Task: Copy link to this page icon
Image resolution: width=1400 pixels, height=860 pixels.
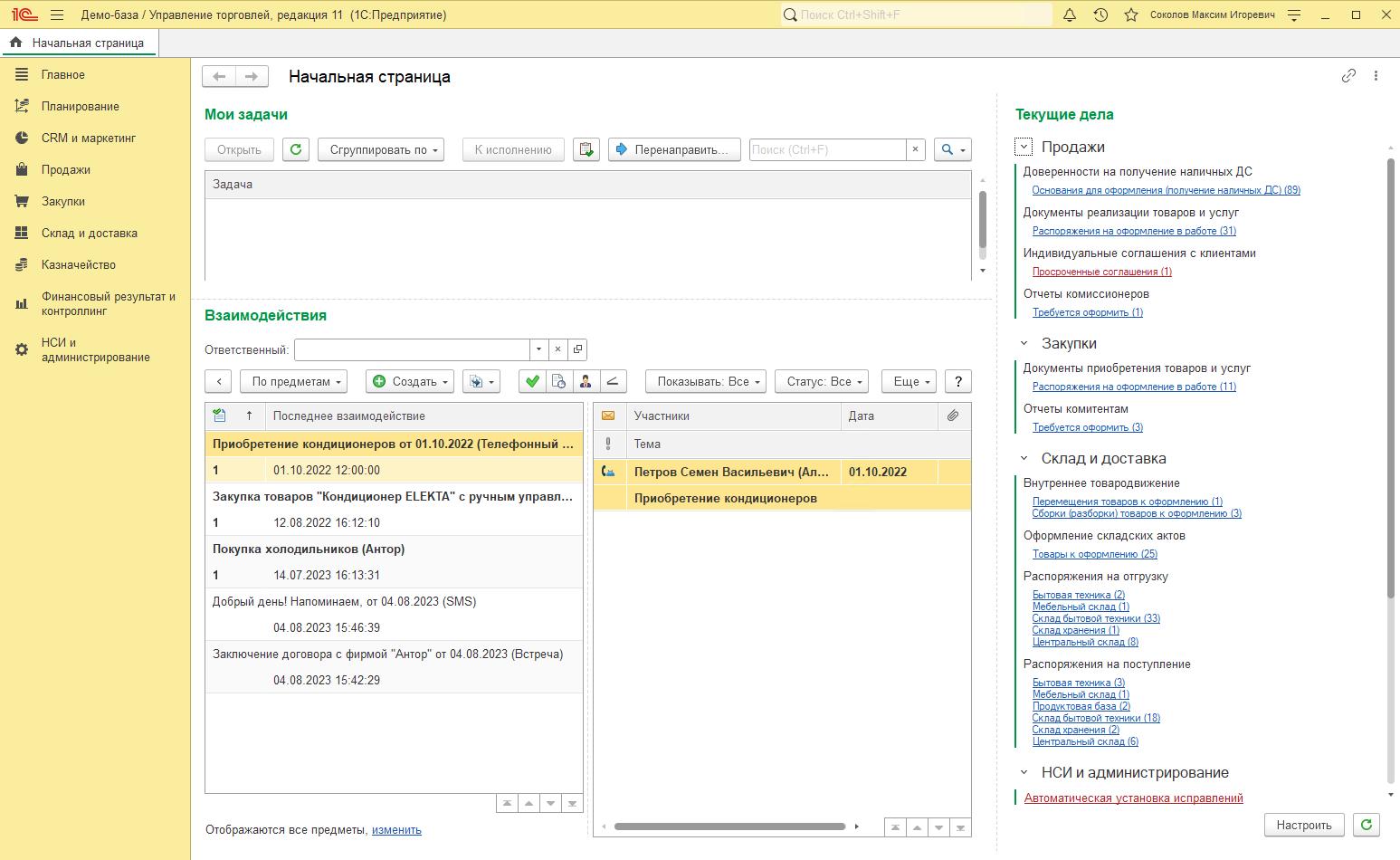Action: tap(1348, 76)
